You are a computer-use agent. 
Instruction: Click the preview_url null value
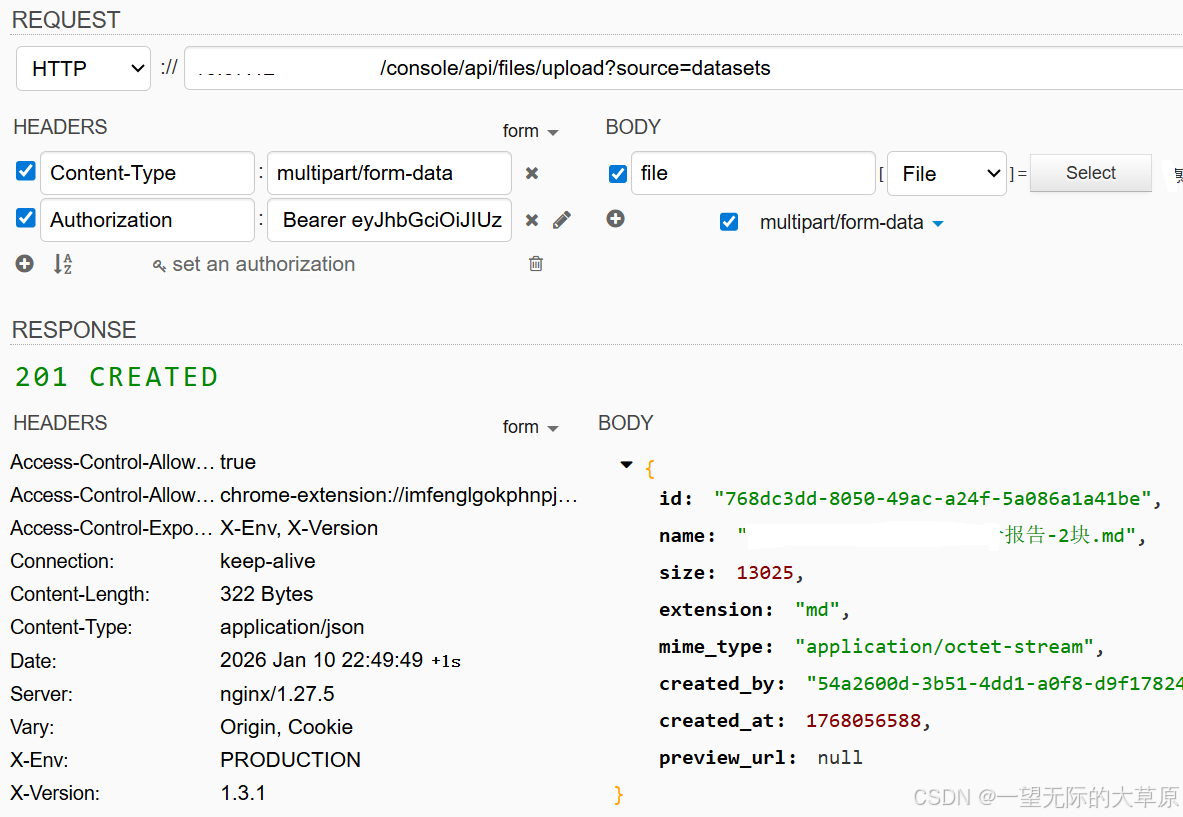click(x=840, y=757)
